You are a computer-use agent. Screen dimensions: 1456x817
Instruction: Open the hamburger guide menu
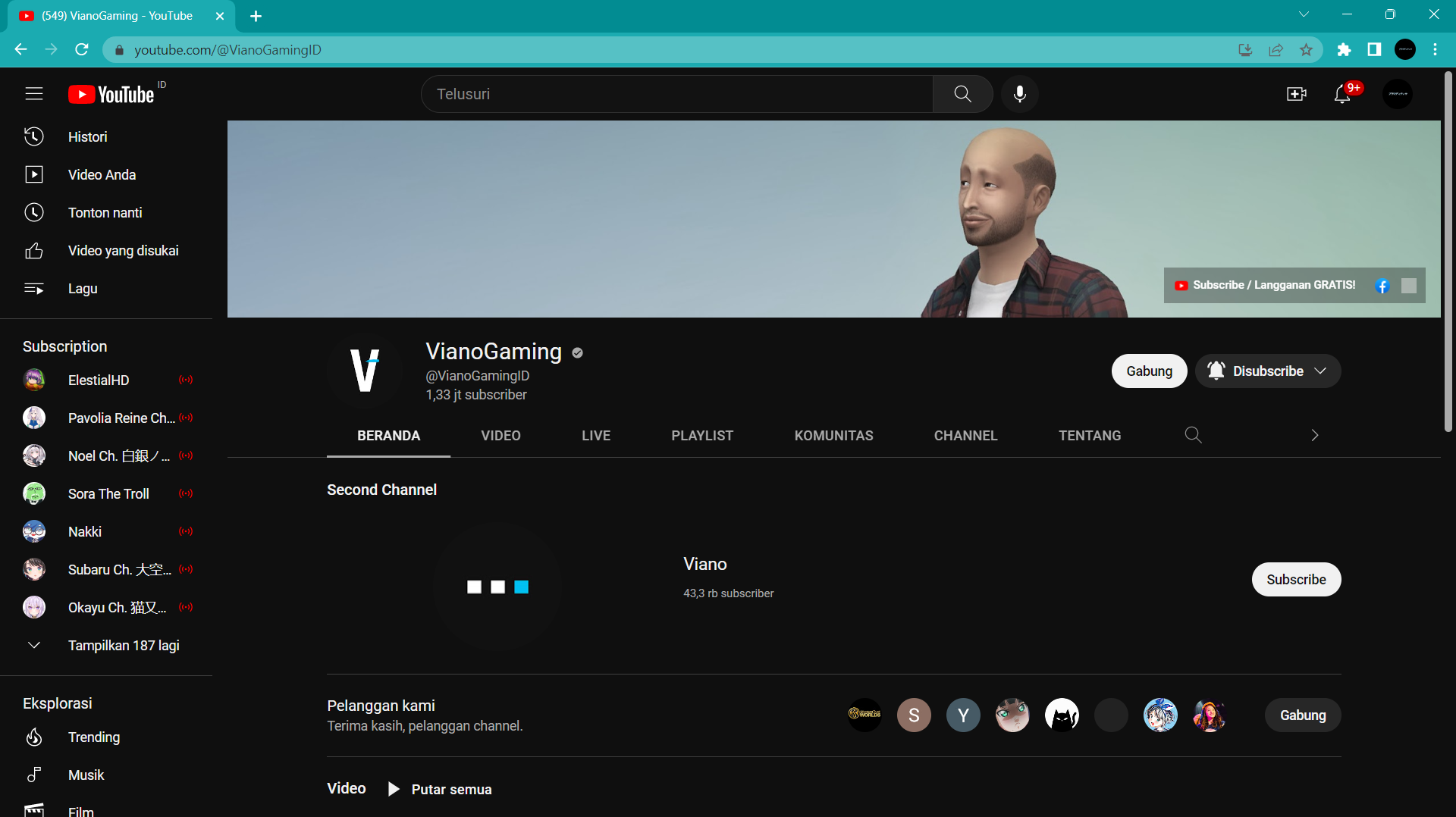pyautogui.click(x=34, y=94)
